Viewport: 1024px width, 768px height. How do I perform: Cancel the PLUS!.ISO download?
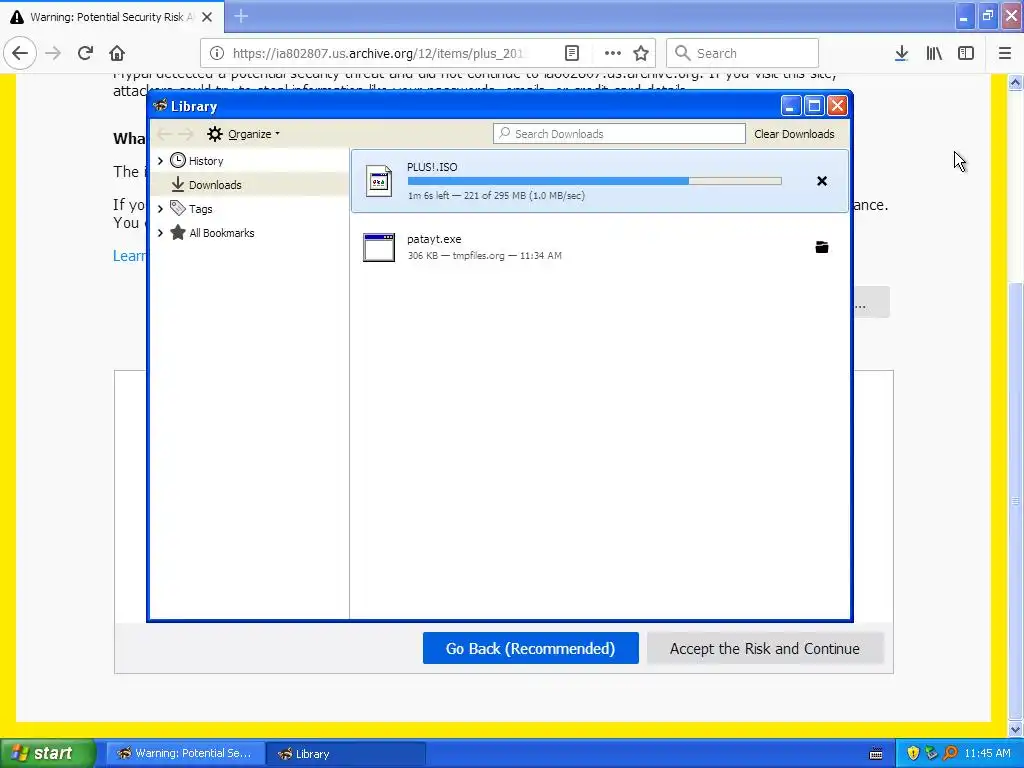(822, 182)
